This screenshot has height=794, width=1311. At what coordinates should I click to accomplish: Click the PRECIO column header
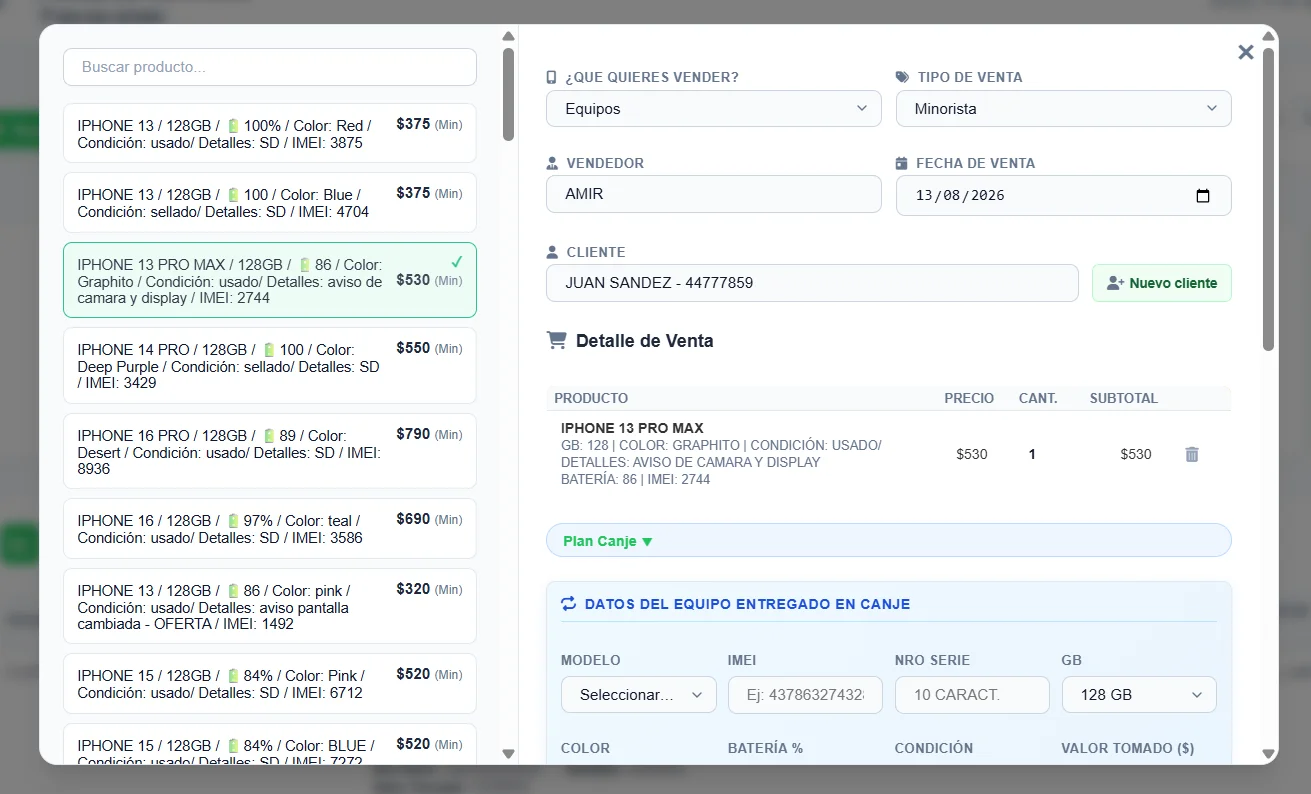(969, 398)
